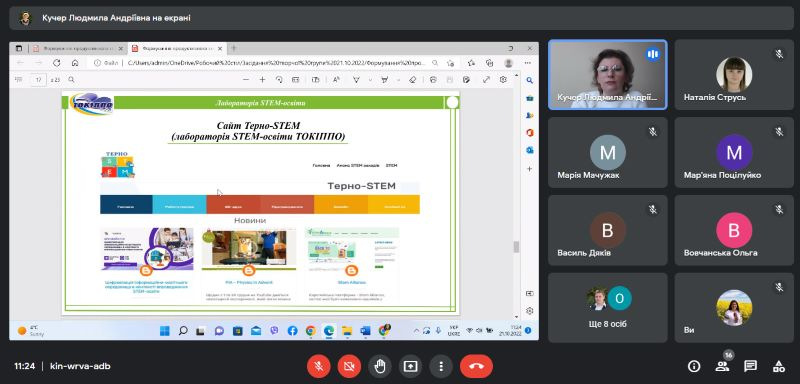
Task: Open the Edge profile avatar
Action: tap(508, 63)
